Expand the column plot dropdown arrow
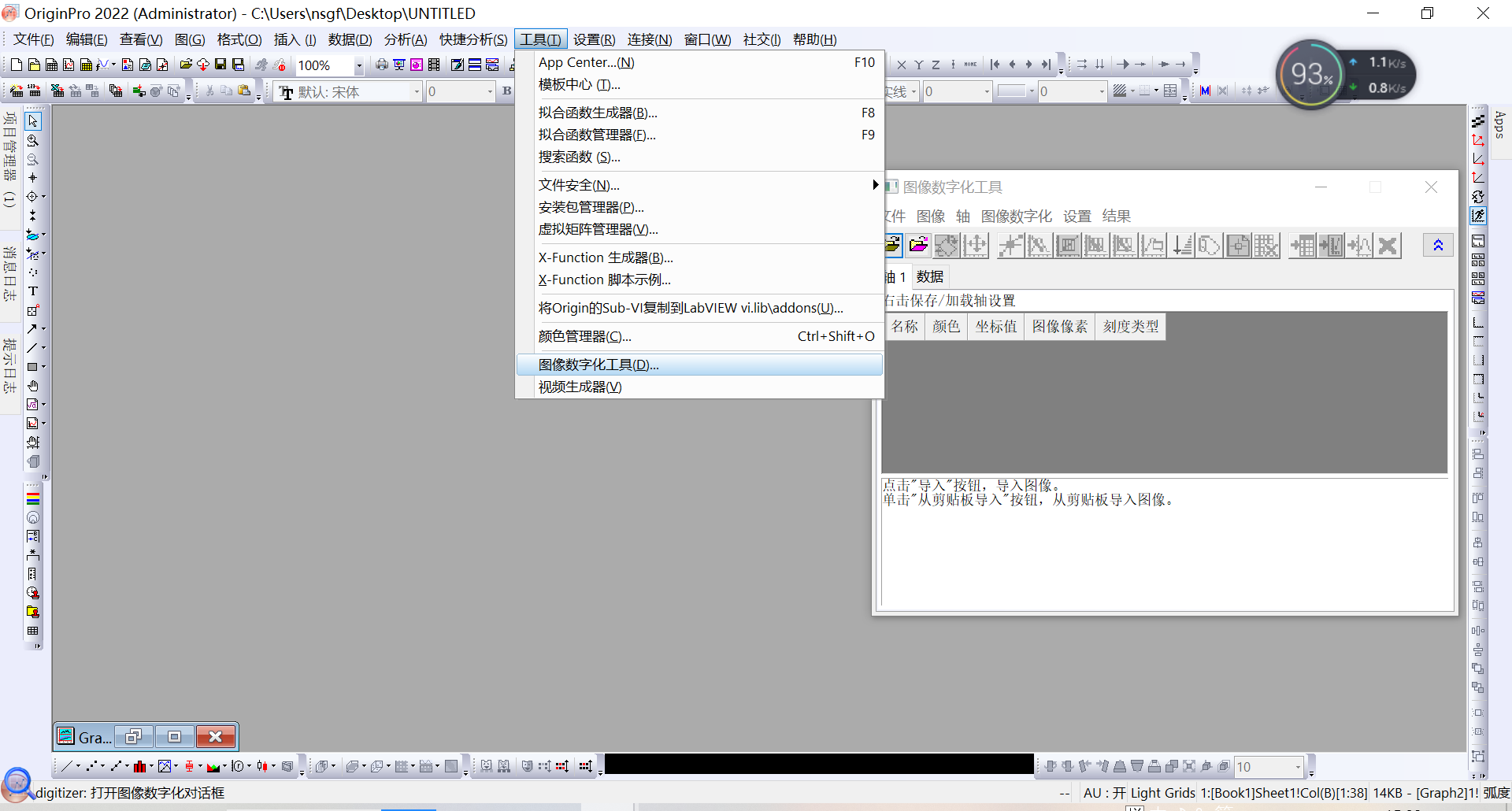 (151, 766)
